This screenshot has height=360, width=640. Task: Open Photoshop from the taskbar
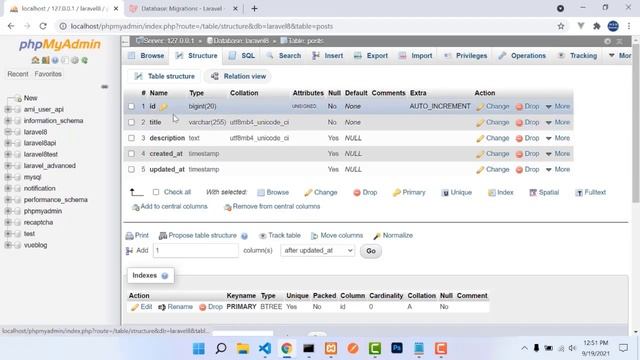397,348
